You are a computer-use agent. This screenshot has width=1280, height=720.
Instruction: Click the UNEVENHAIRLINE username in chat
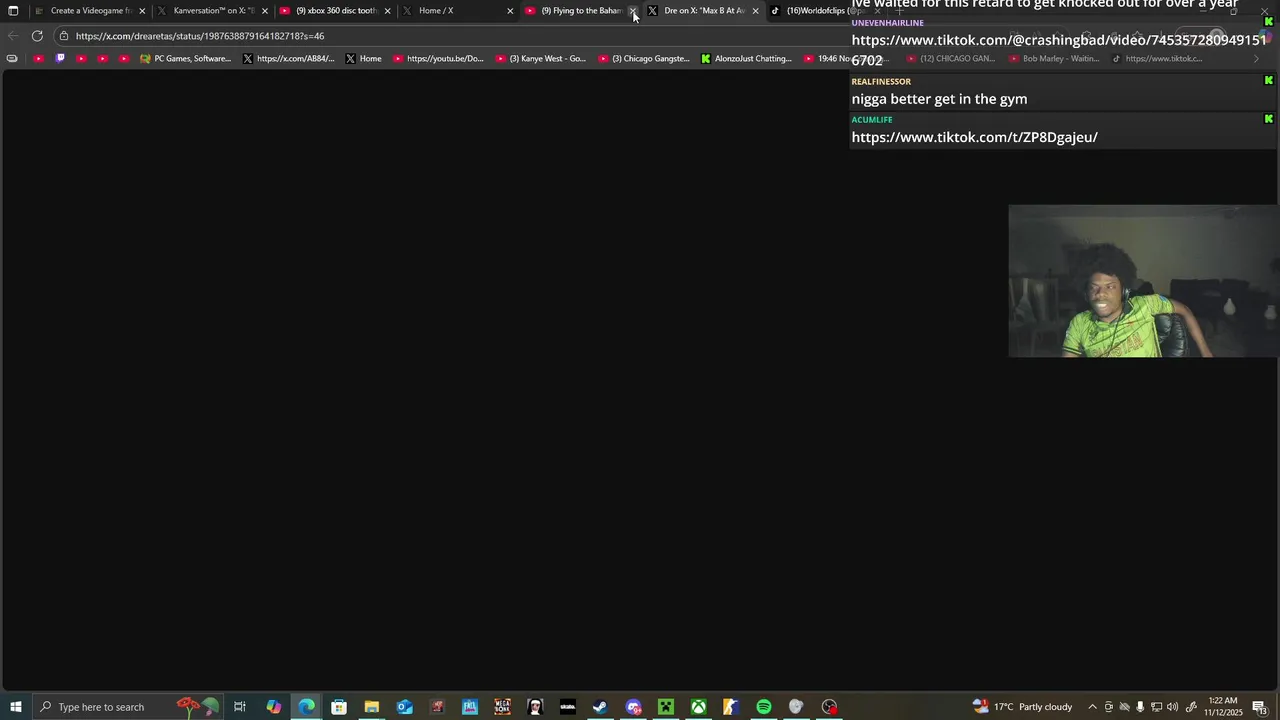click(x=887, y=23)
